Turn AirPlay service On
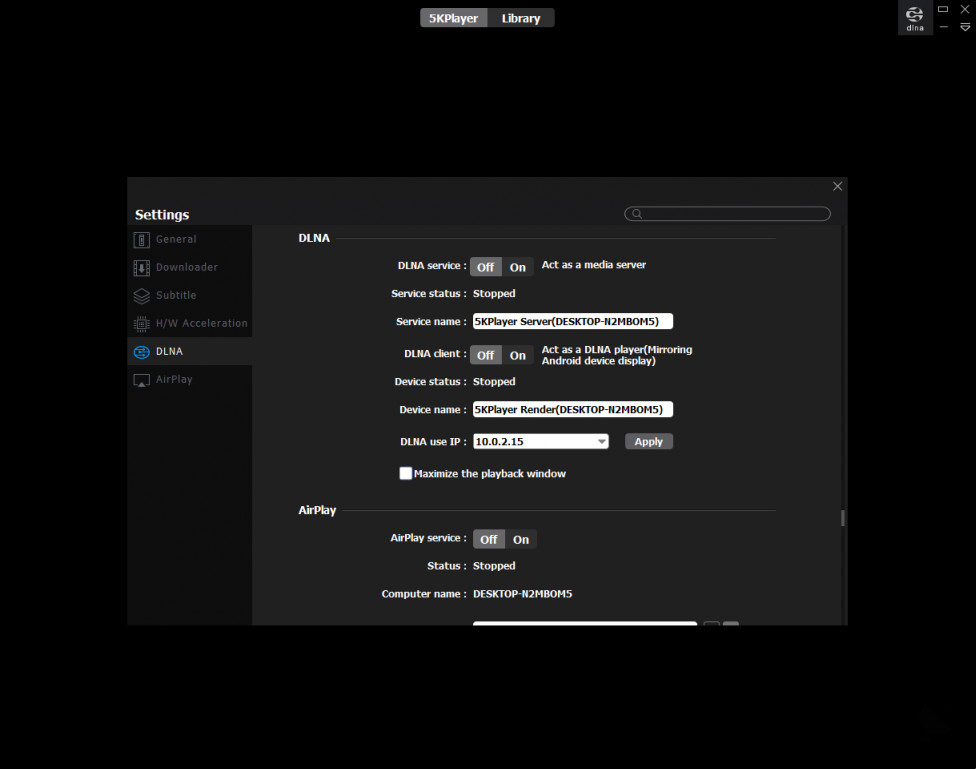 tap(521, 539)
